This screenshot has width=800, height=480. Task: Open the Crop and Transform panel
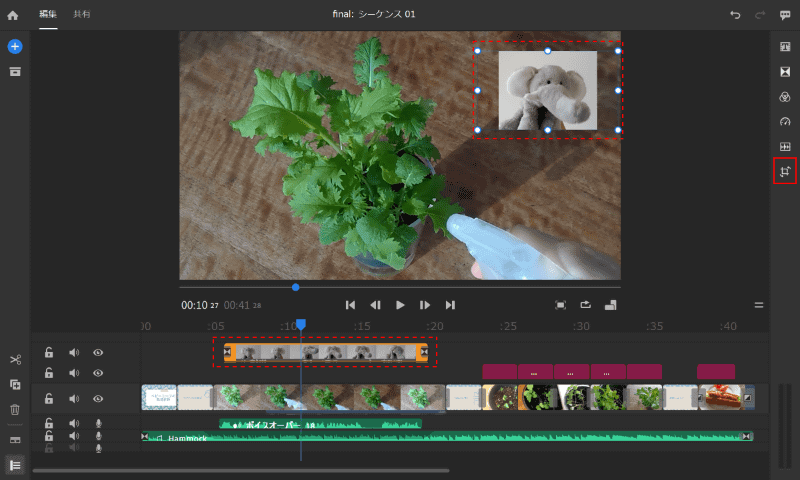click(x=785, y=171)
